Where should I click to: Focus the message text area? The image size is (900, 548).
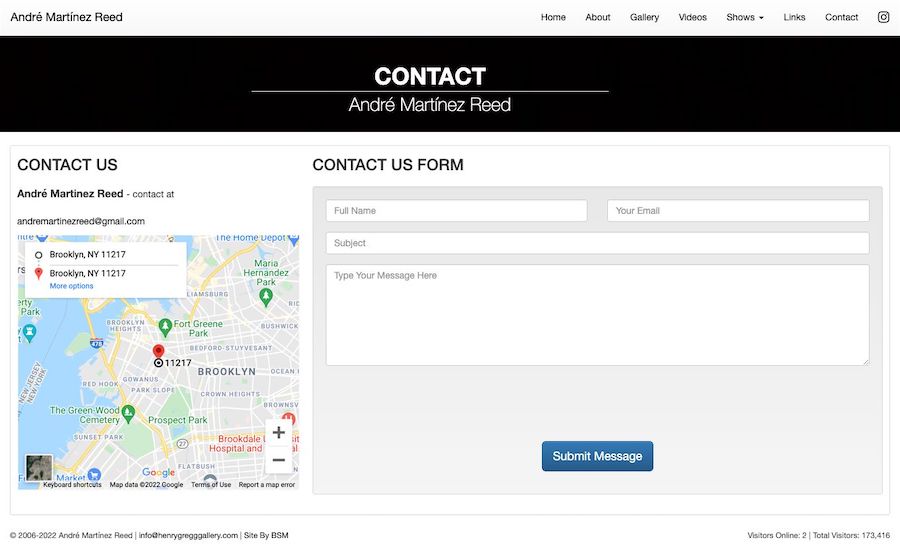pos(598,314)
